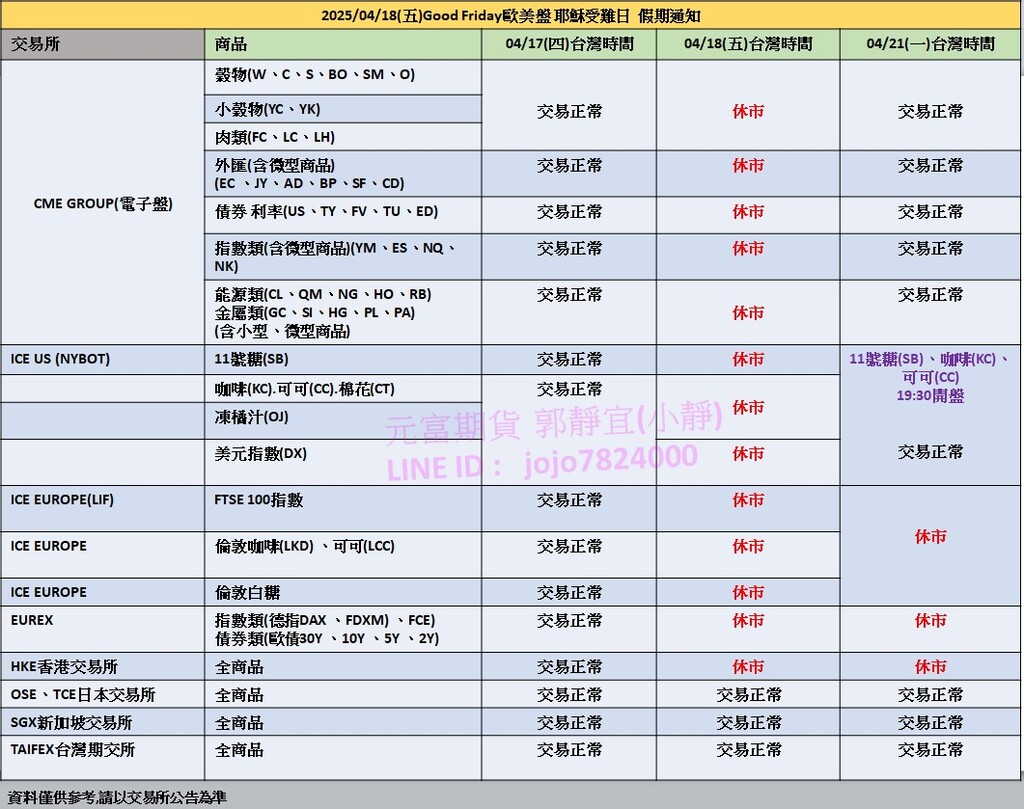Select the 美元指數(DX) product cell
This screenshot has width=1024, height=809.
click(261, 453)
